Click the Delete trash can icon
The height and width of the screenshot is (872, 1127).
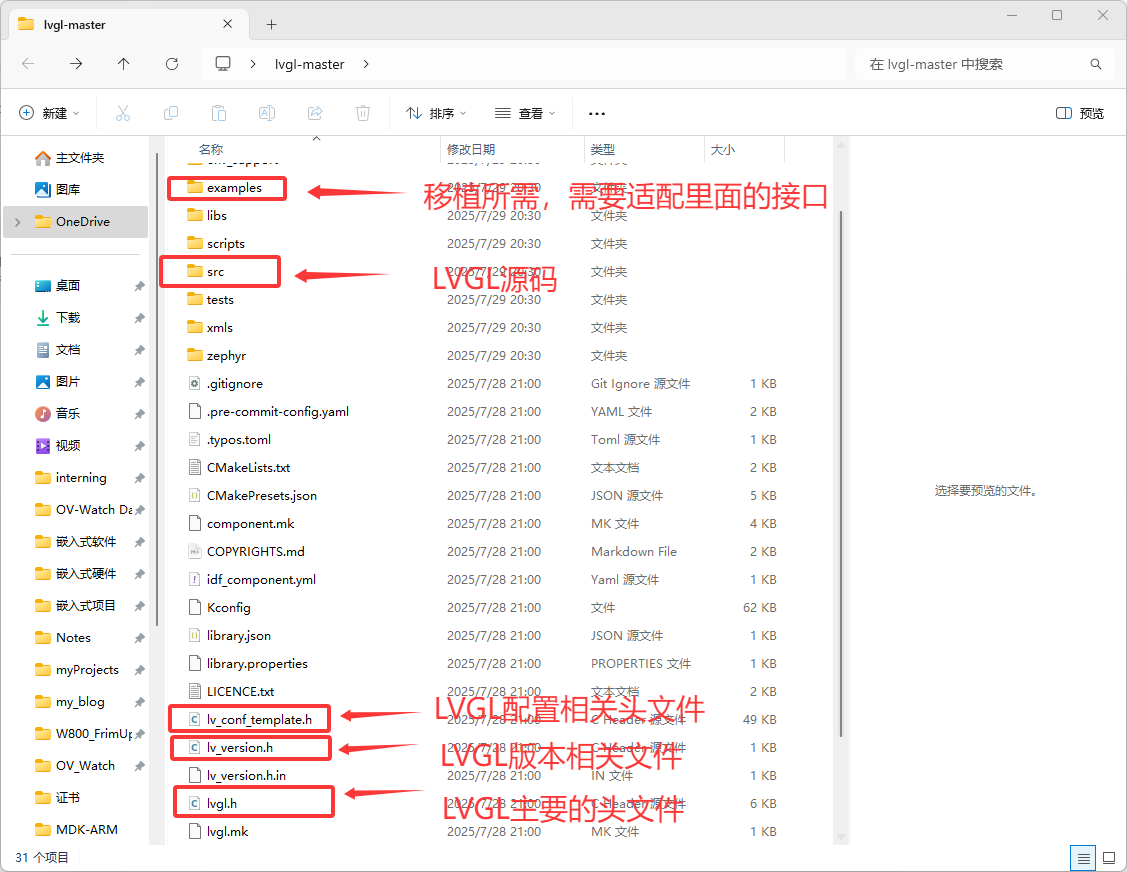coord(364,113)
